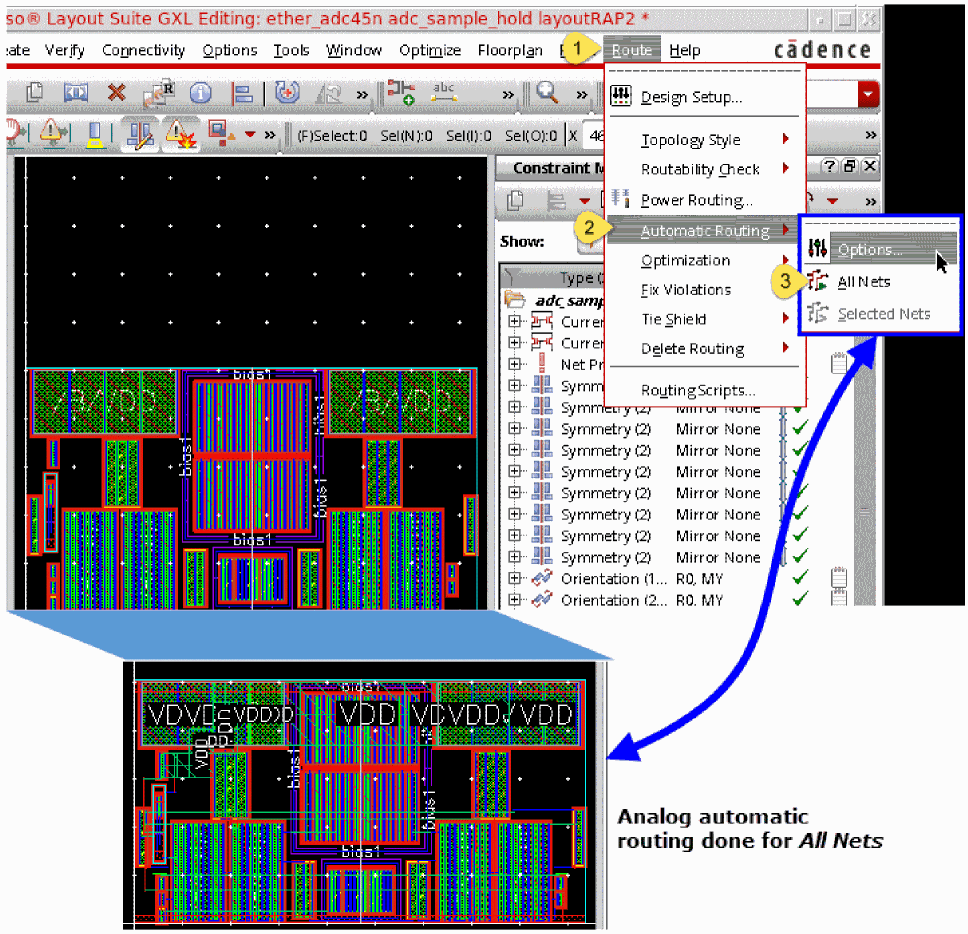Toggle green checkmark on Orientation (1) row
Viewport: 968px width, 934px height.
[x=800, y=578]
